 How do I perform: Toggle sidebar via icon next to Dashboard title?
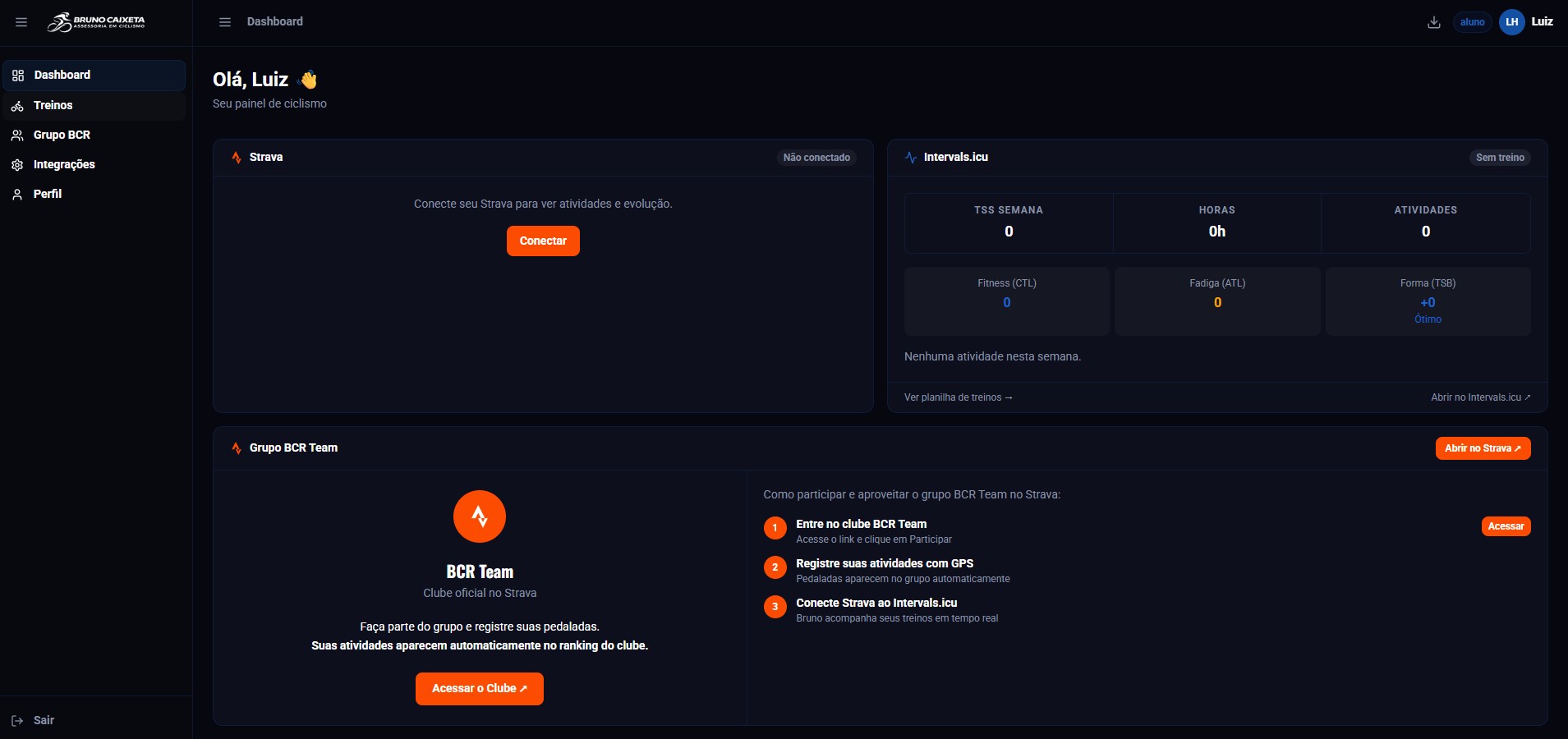coord(225,22)
